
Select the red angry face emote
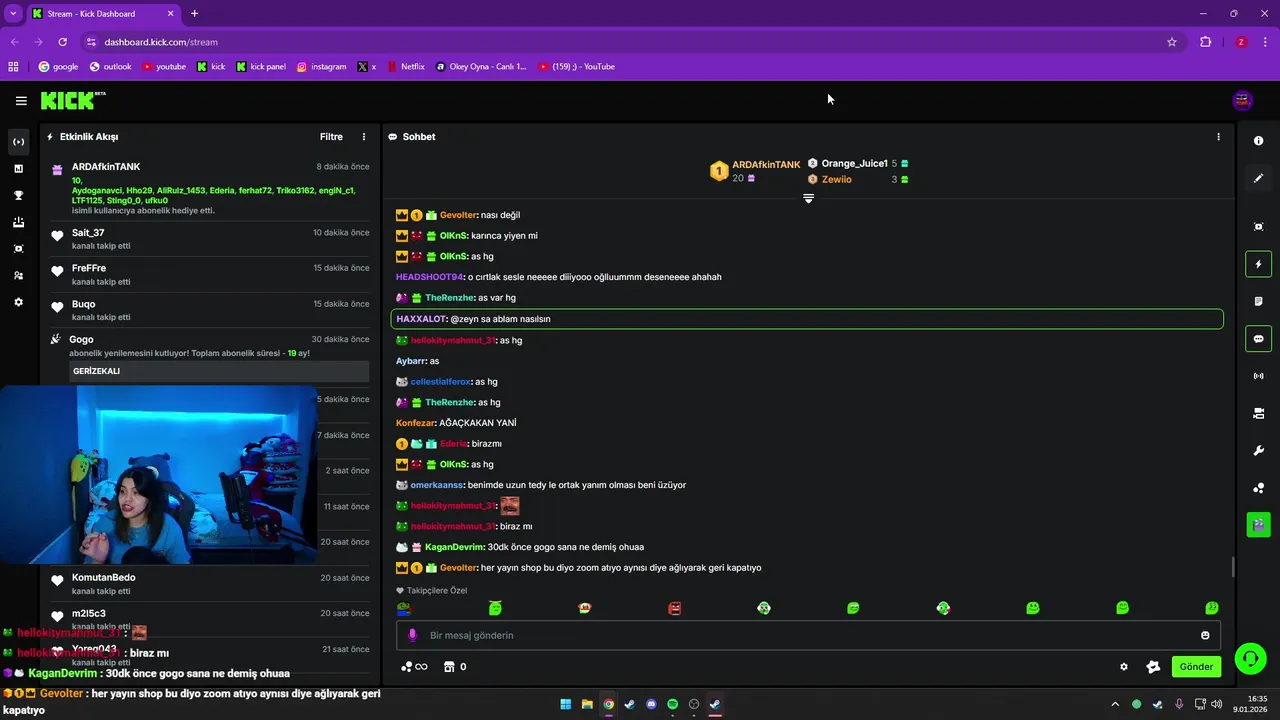tap(675, 608)
